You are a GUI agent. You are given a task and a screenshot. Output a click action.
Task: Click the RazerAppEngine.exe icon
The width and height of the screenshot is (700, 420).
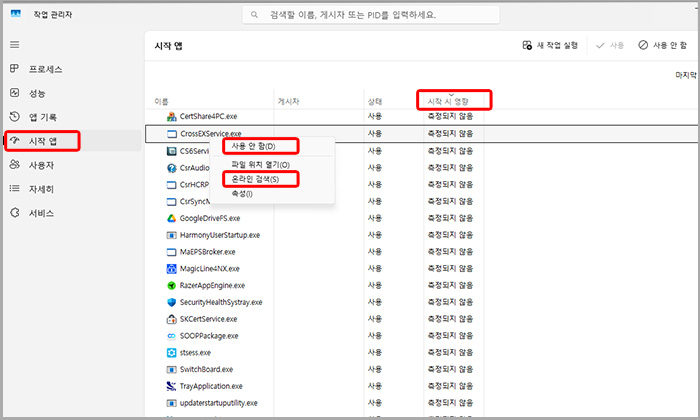(x=171, y=286)
